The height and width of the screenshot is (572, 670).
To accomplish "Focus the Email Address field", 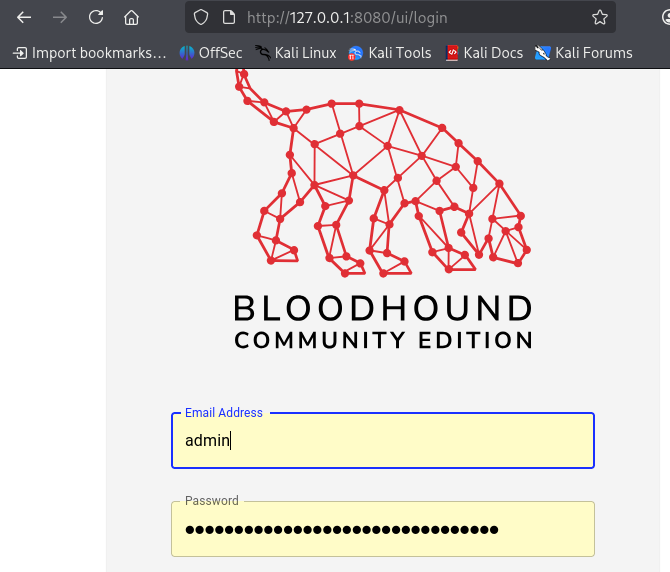I will click(x=383, y=440).
